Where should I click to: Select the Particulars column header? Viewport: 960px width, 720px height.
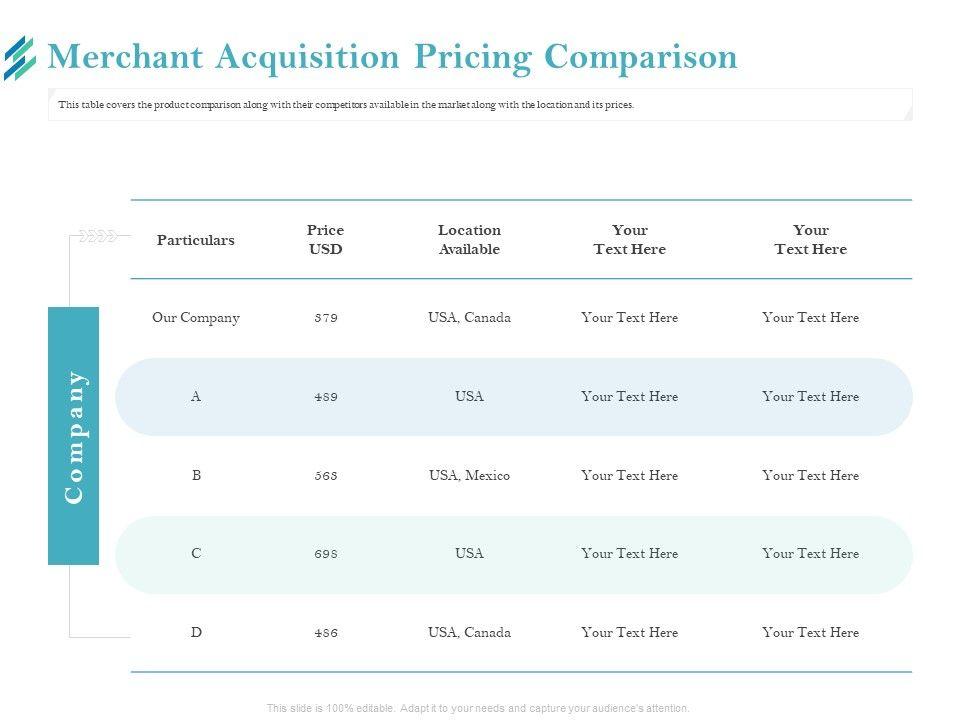[x=196, y=240]
